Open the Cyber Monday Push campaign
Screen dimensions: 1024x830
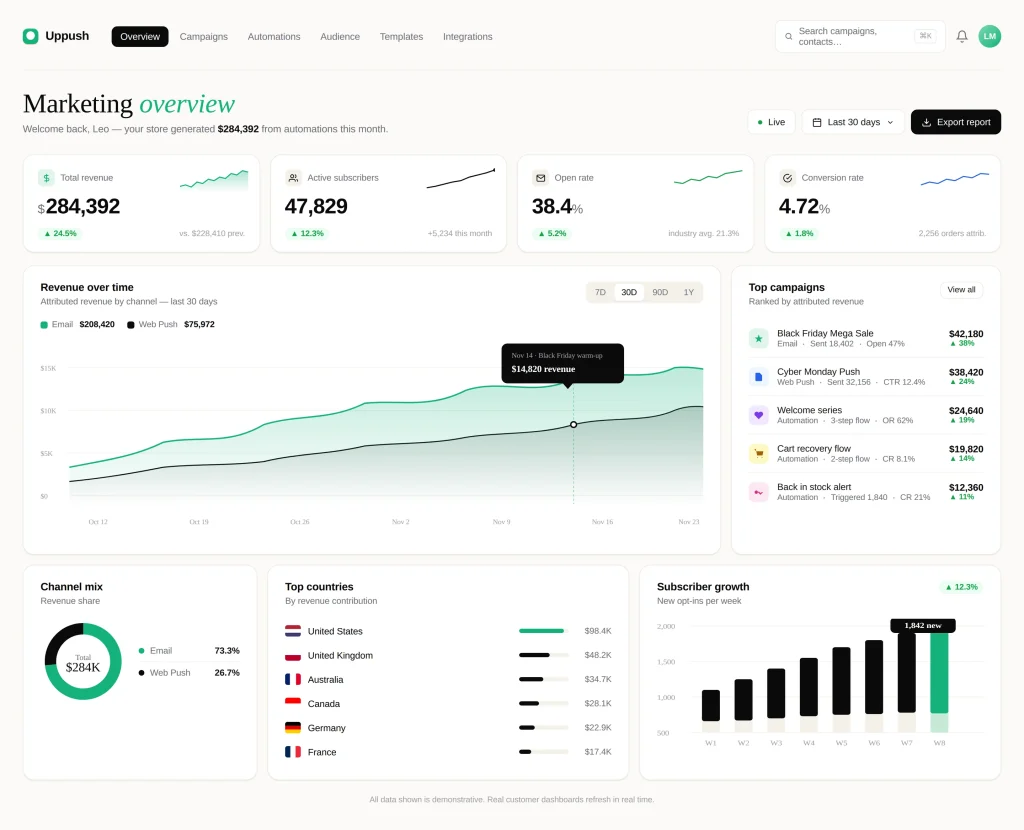click(866, 377)
